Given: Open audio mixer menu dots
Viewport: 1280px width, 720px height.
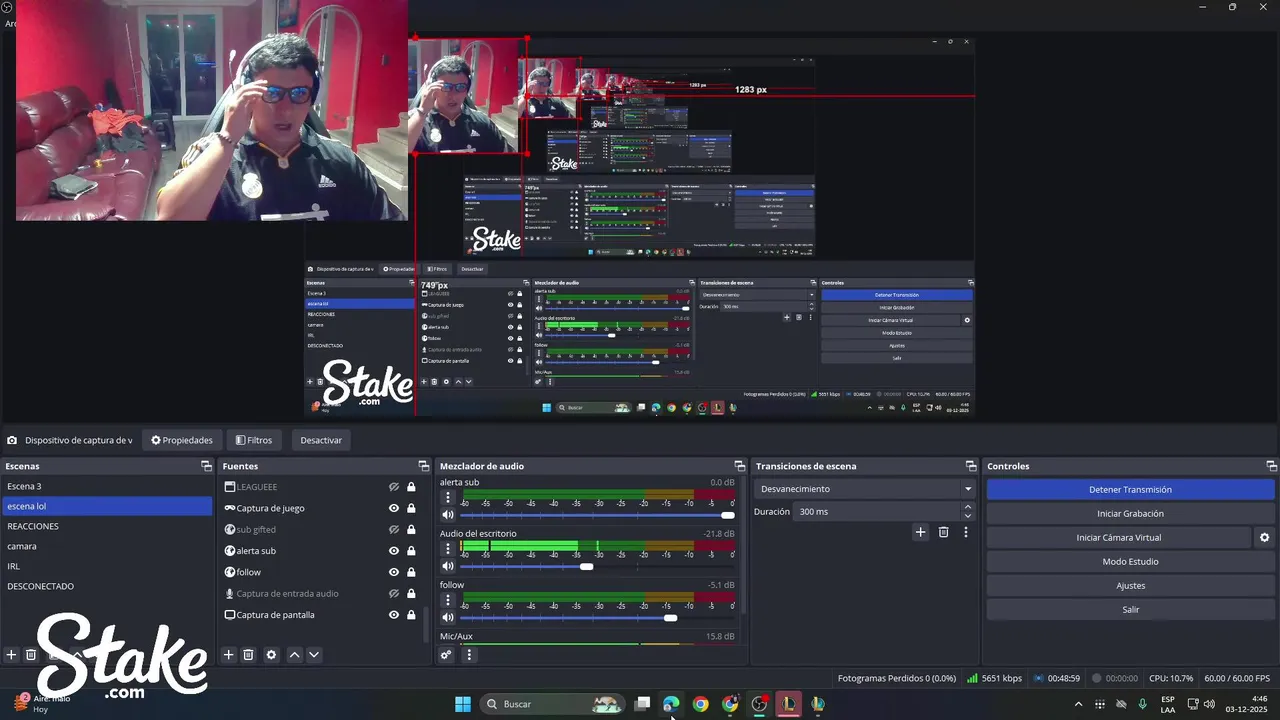Looking at the screenshot, I should click(x=469, y=655).
